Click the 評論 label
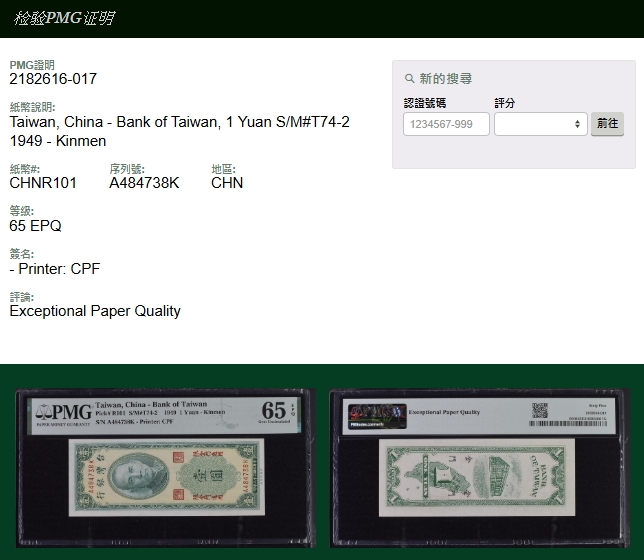Image resolution: width=644 pixels, height=560 pixels. [x=21, y=297]
